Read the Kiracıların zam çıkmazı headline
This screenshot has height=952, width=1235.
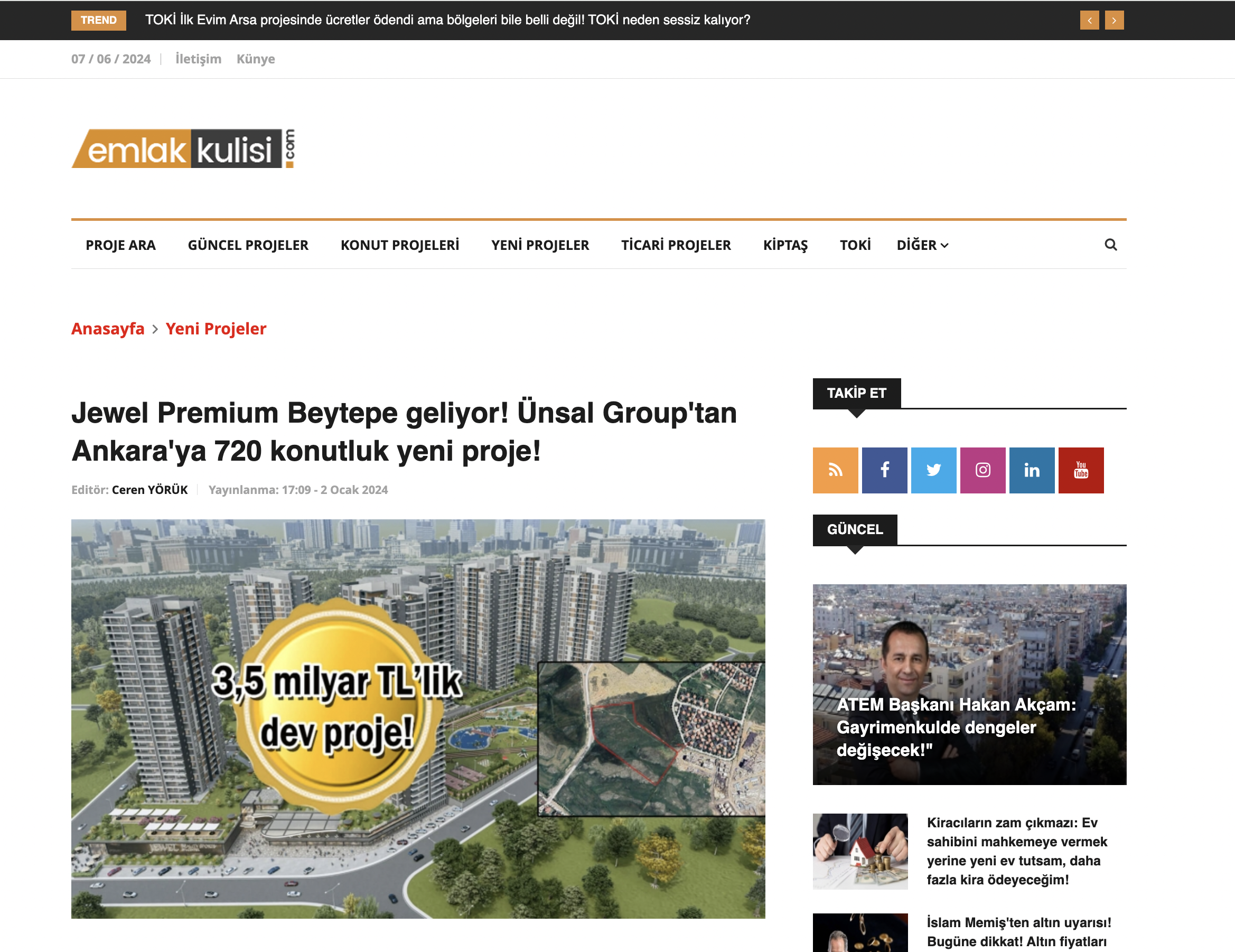point(1017,851)
